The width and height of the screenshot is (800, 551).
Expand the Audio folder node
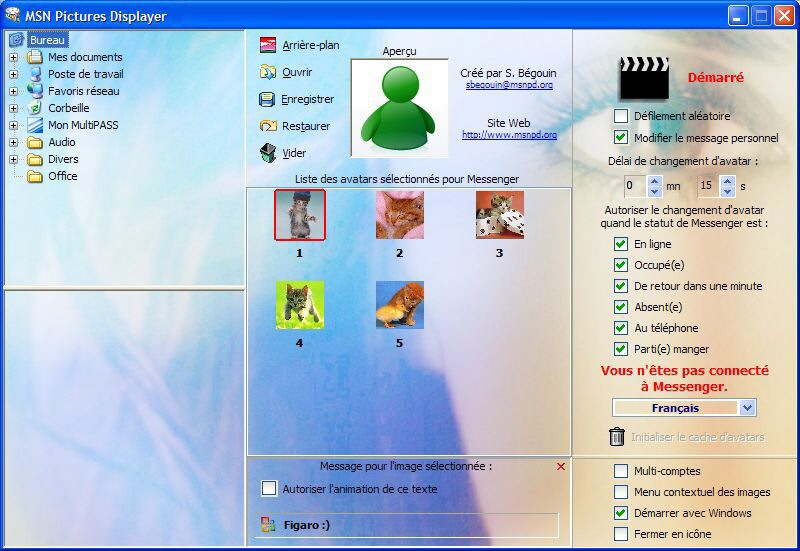click(x=14, y=142)
